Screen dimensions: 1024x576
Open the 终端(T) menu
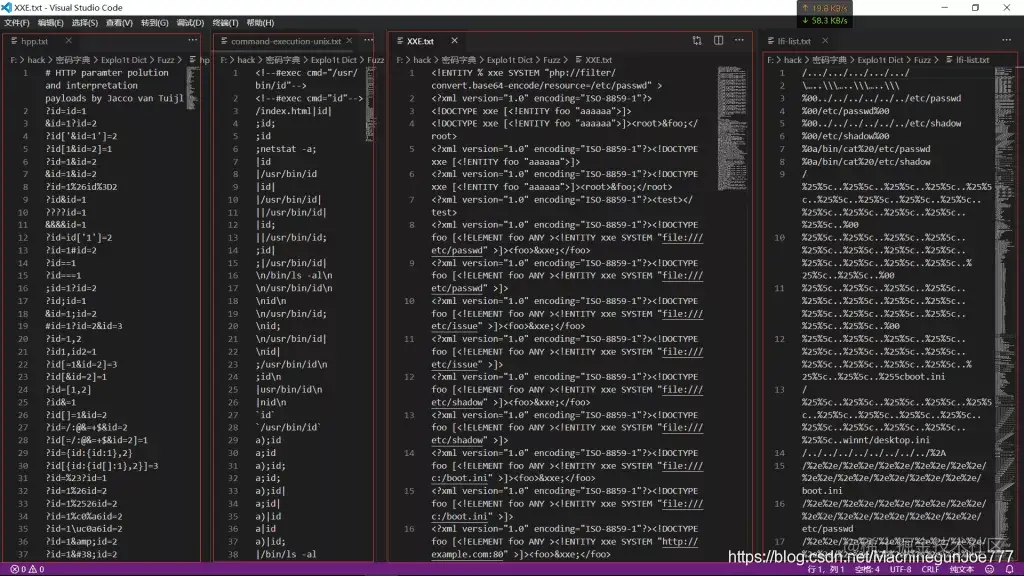pyautogui.click(x=225, y=23)
